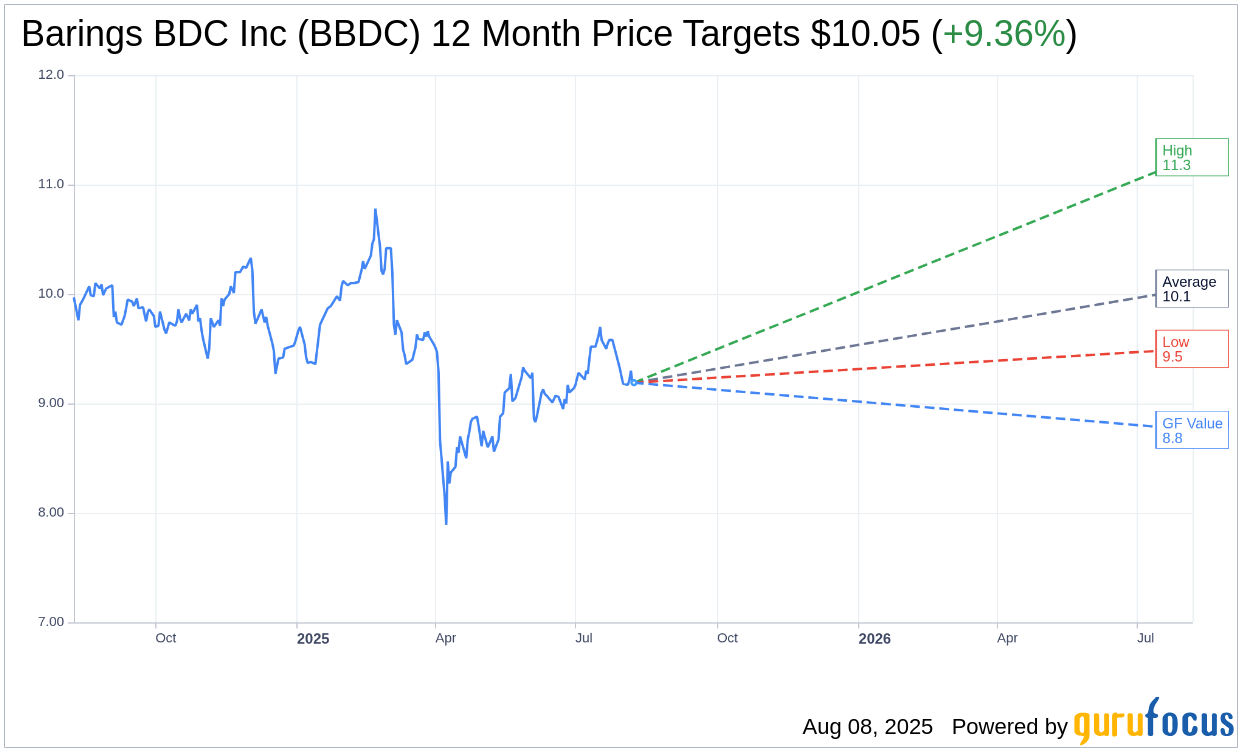The image size is (1242, 752).
Task: Click the 2025 x-axis year label
Action: pyautogui.click(x=313, y=639)
